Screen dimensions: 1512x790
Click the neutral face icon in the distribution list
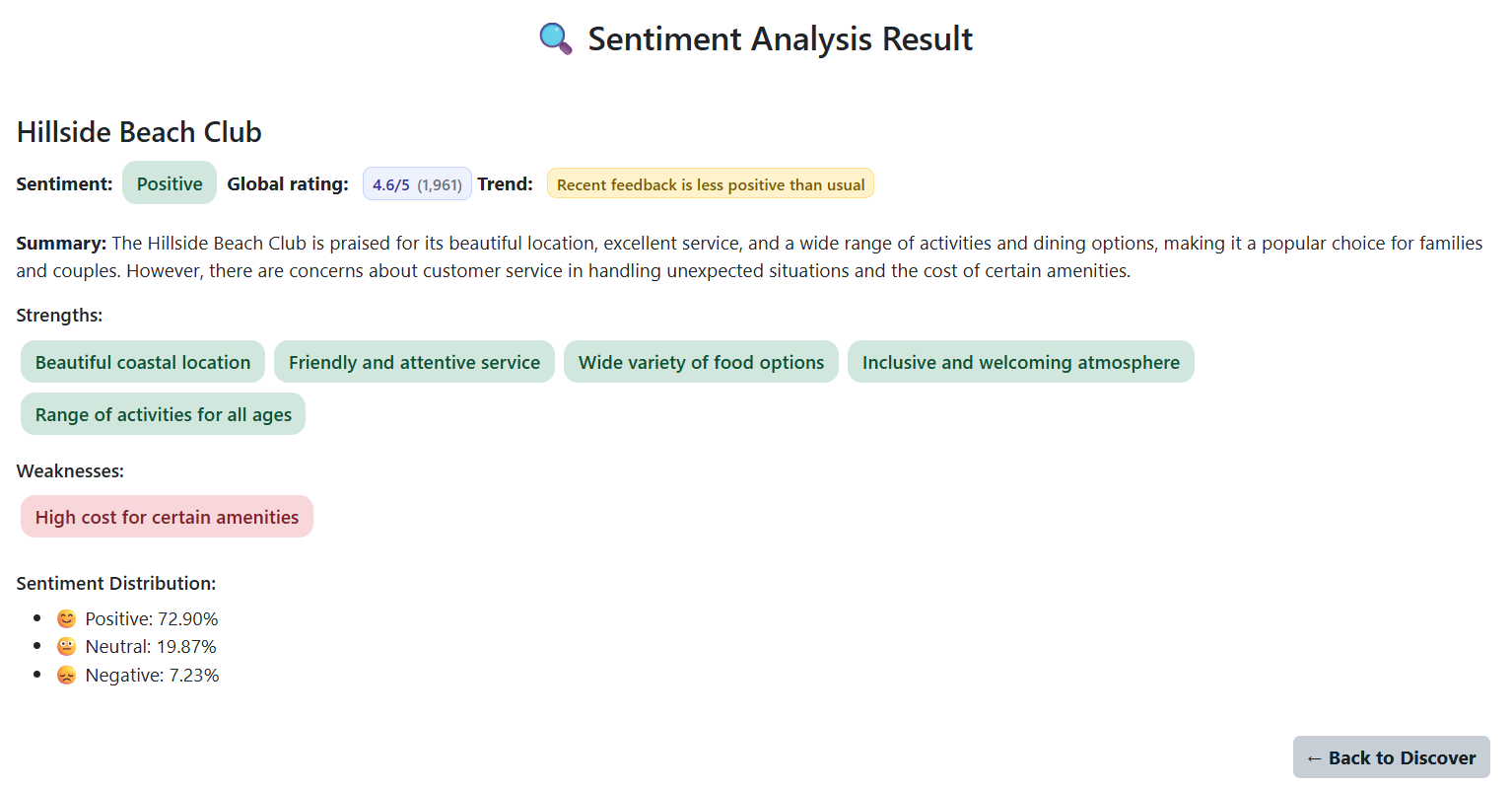(x=65, y=646)
